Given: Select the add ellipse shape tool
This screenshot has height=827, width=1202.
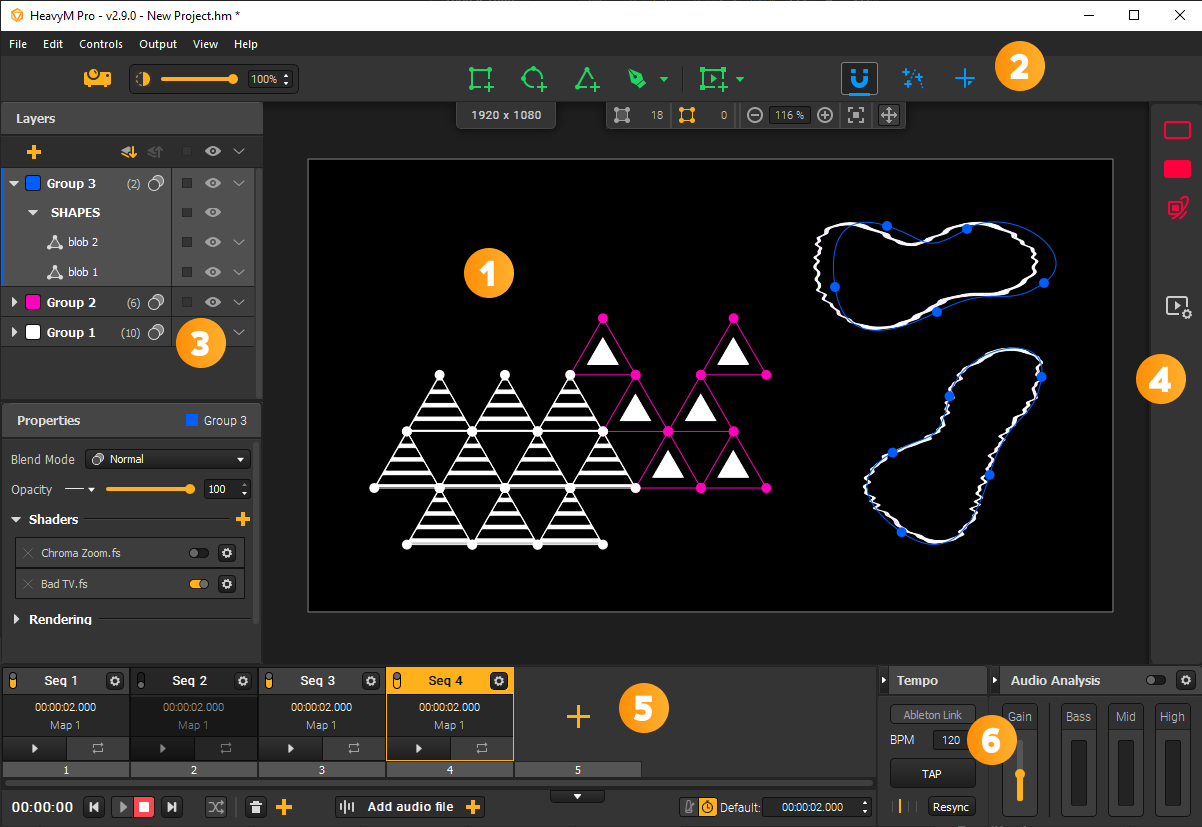Looking at the screenshot, I should (534, 79).
